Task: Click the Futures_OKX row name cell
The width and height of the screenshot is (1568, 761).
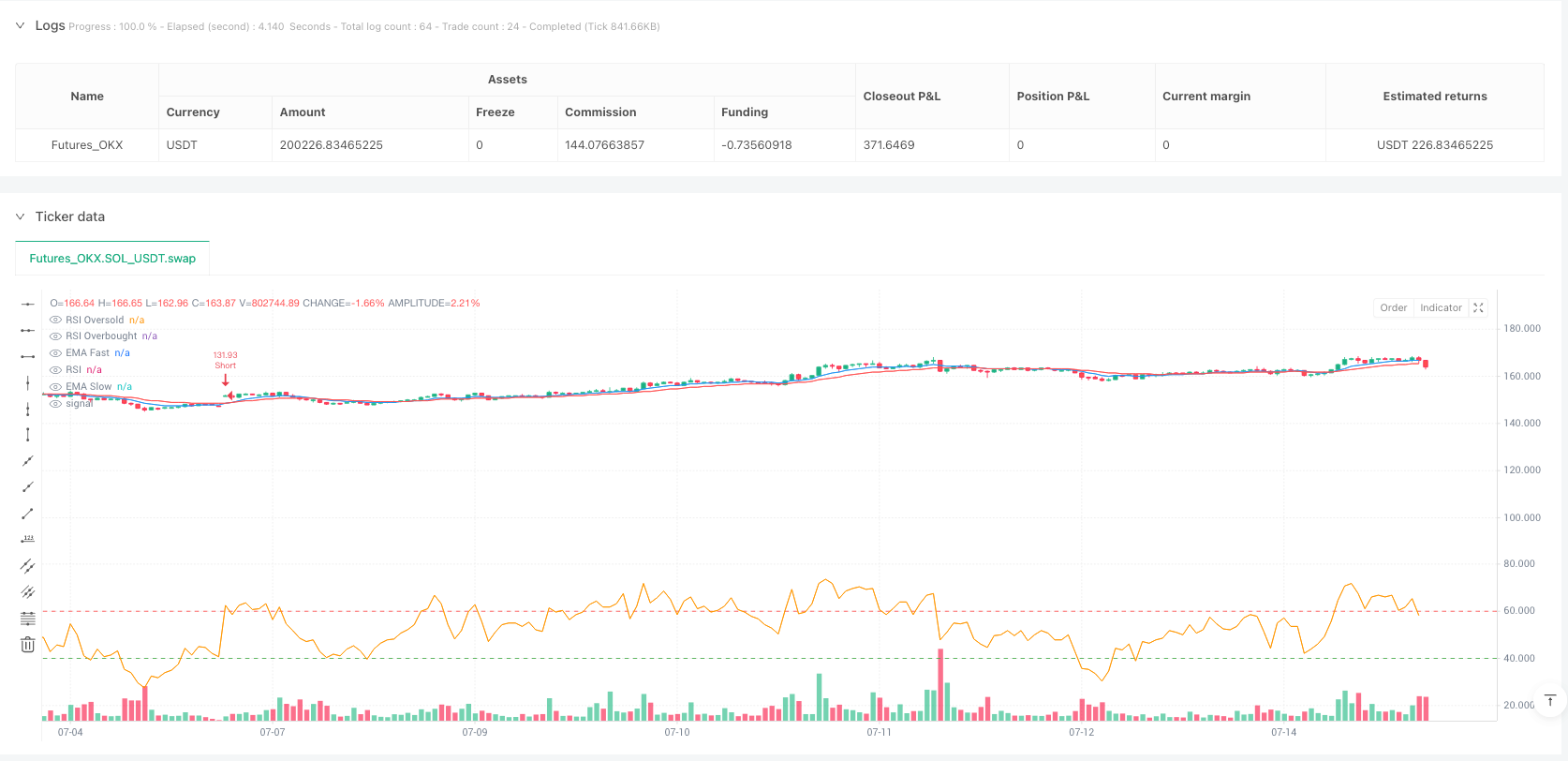Action: coord(87,145)
